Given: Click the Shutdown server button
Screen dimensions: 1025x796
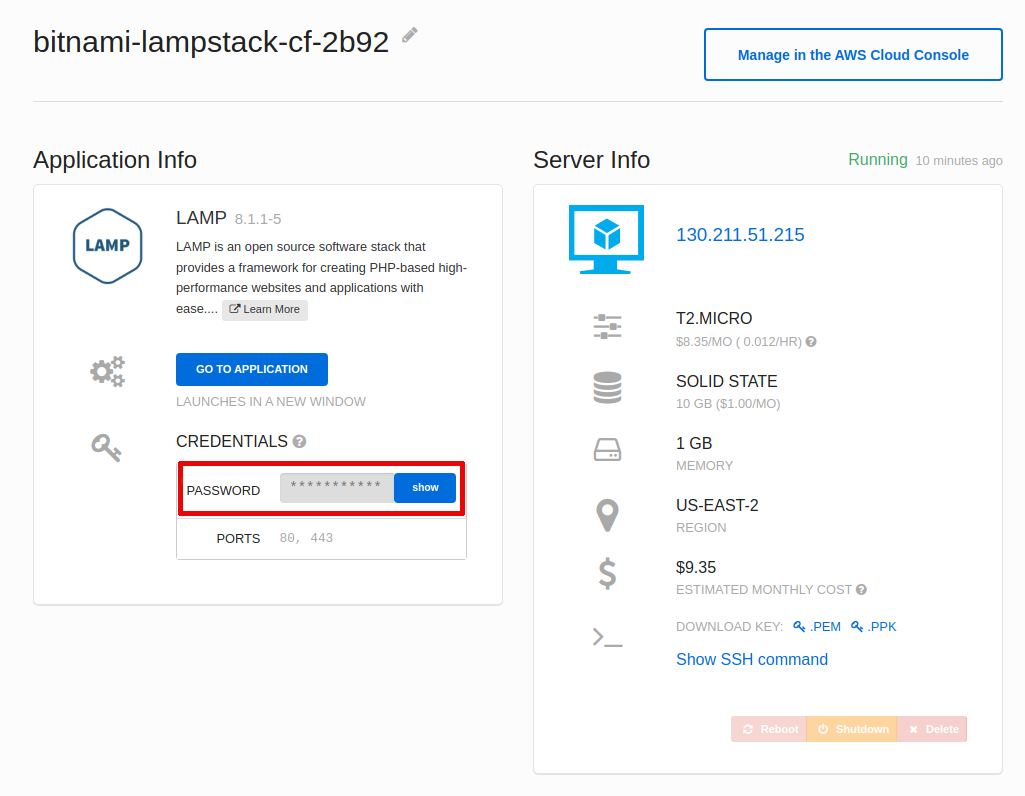Looking at the screenshot, I should click(x=852, y=729).
